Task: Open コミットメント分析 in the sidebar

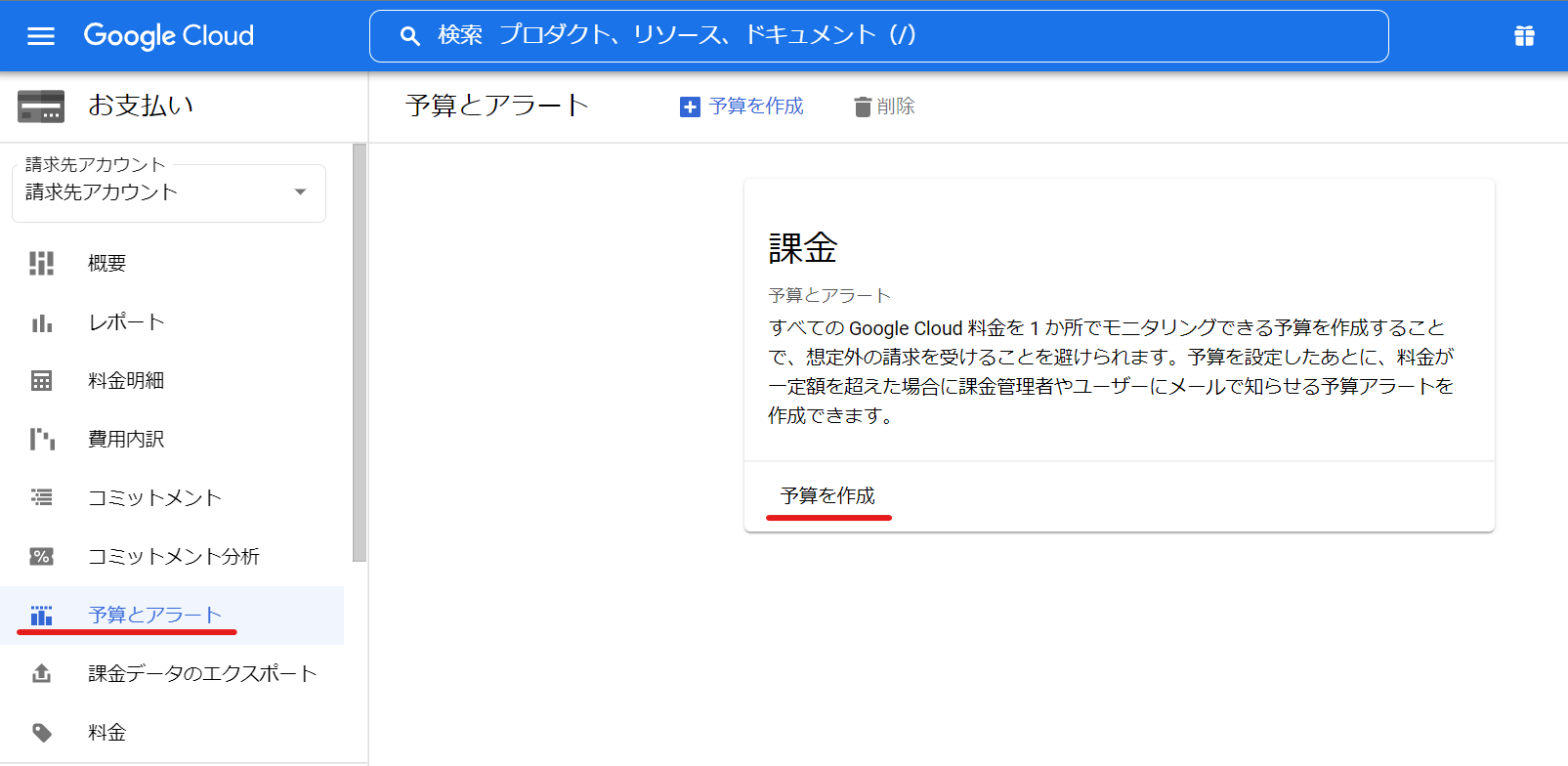Action: [174, 556]
